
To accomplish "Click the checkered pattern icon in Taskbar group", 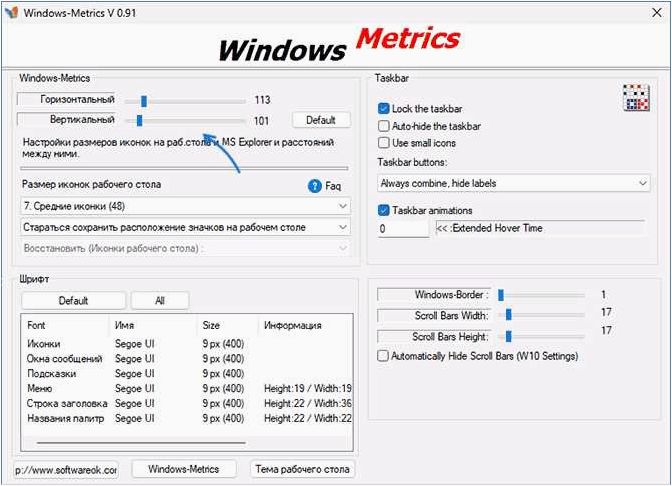I will pyautogui.click(x=636, y=98).
